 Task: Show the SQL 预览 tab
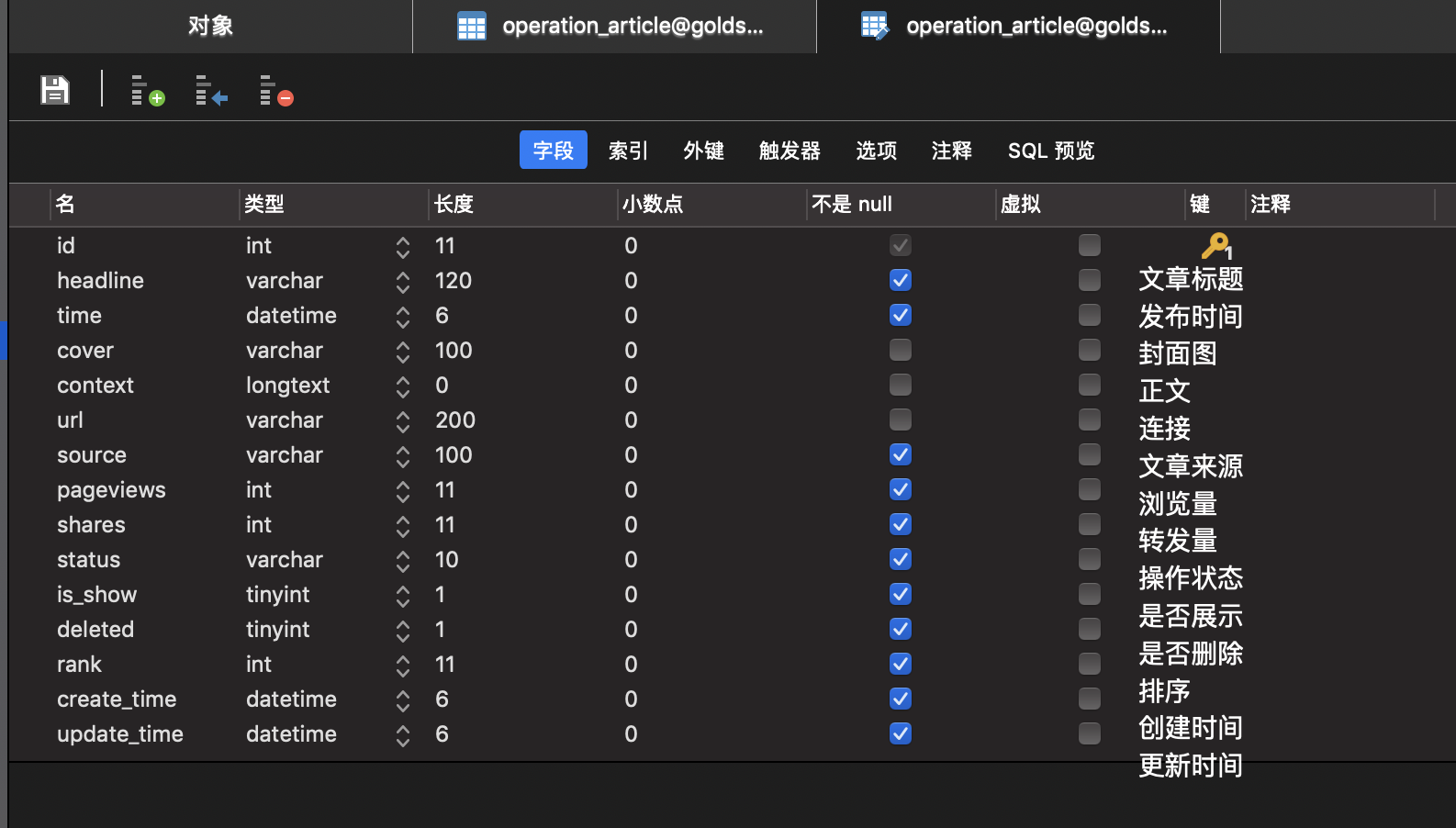1051,150
